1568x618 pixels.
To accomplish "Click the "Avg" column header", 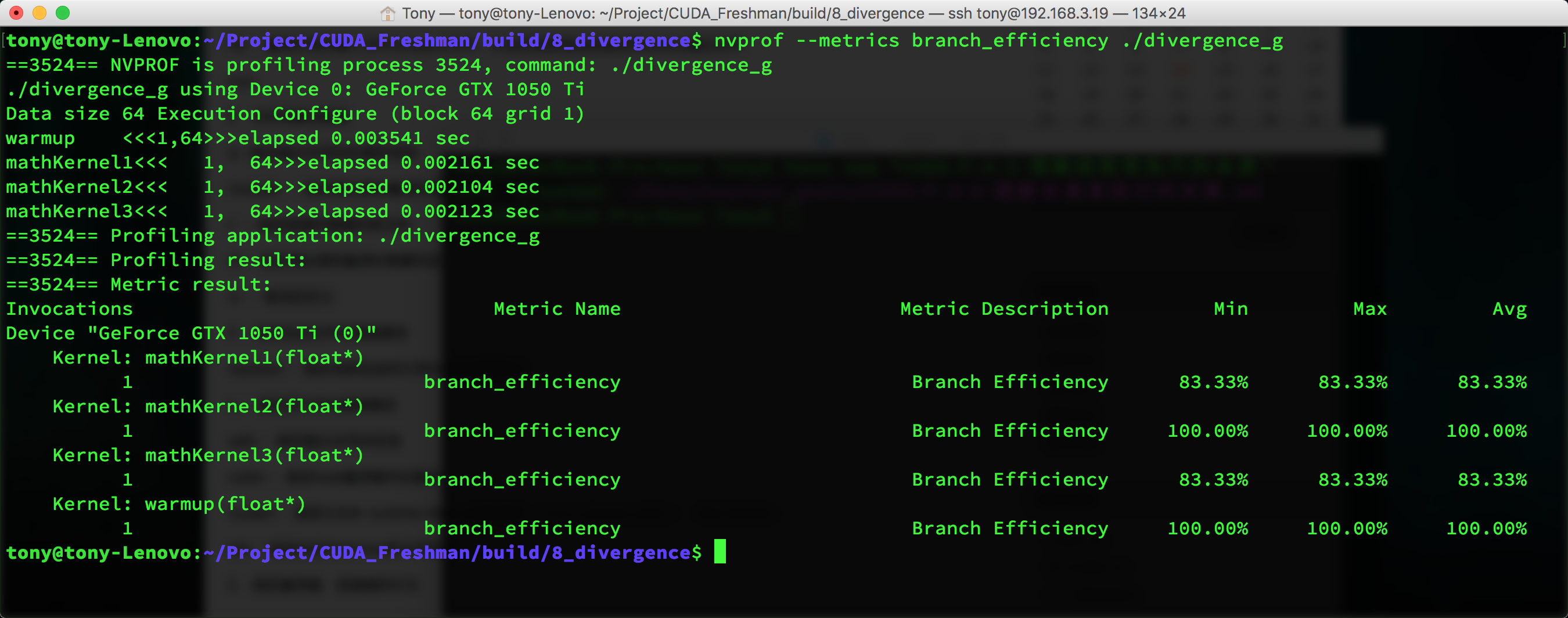I will (1509, 308).
